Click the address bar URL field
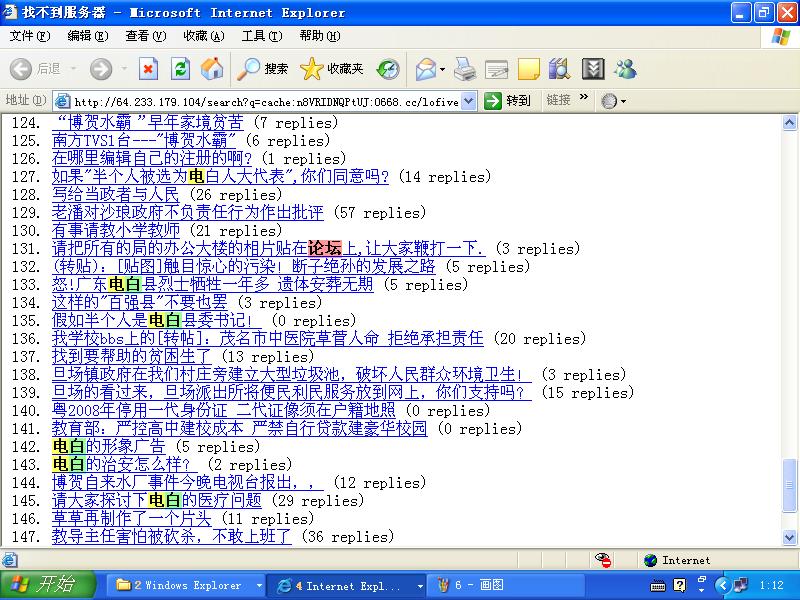The height and width of the screenshot is (600, 800). 265,101
